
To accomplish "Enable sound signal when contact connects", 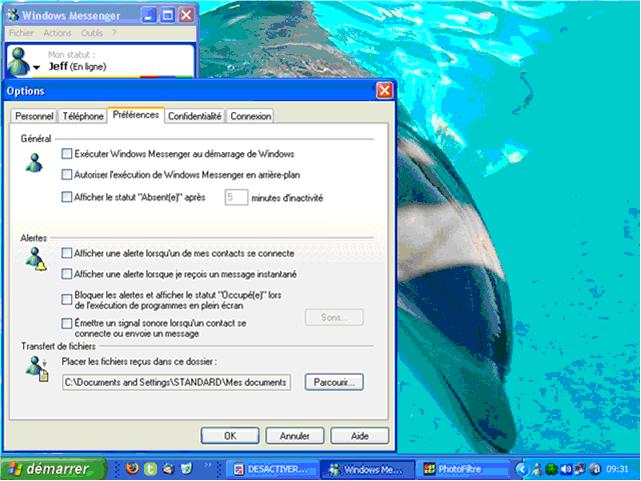I will [67, 324].
